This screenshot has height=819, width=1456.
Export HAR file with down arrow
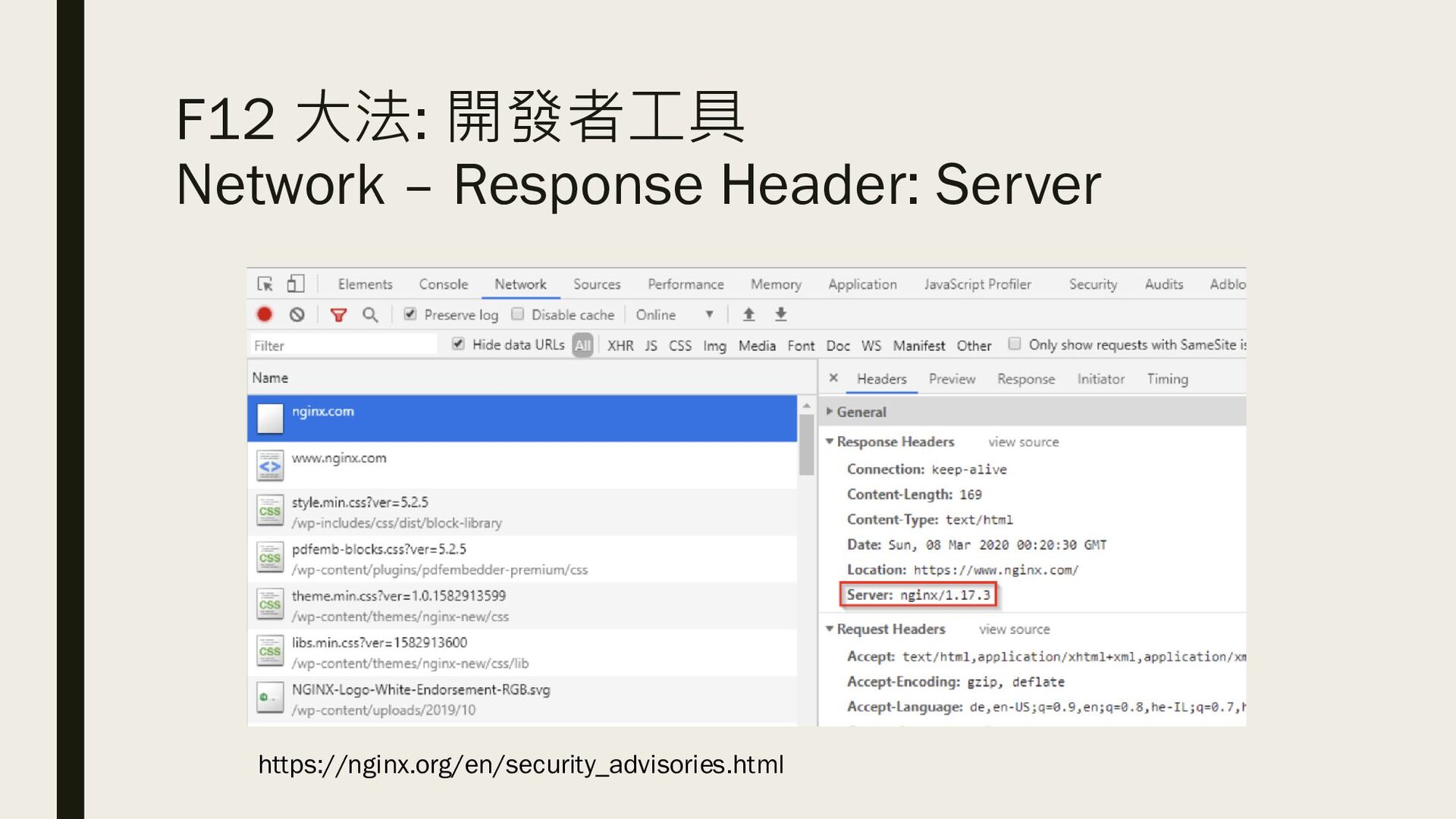coord(781,314)
